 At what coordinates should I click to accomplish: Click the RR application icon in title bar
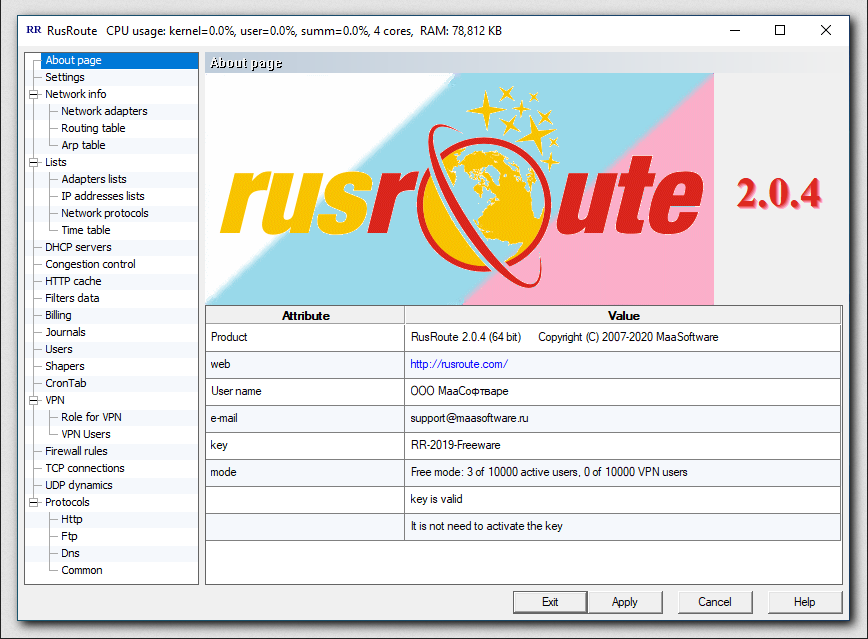[x=34, y=30]
